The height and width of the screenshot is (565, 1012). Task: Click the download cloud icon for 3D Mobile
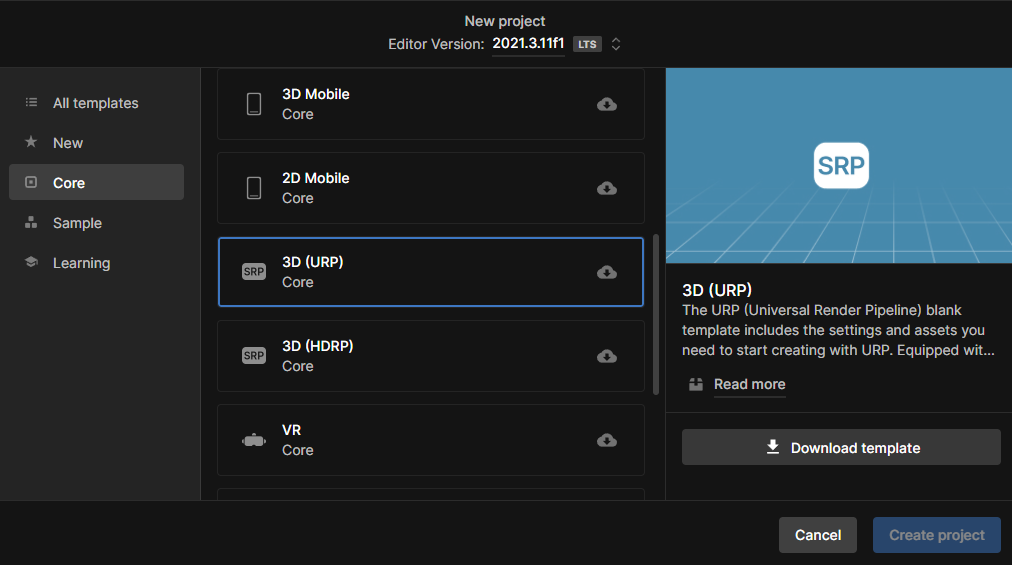tap(606, 104)
